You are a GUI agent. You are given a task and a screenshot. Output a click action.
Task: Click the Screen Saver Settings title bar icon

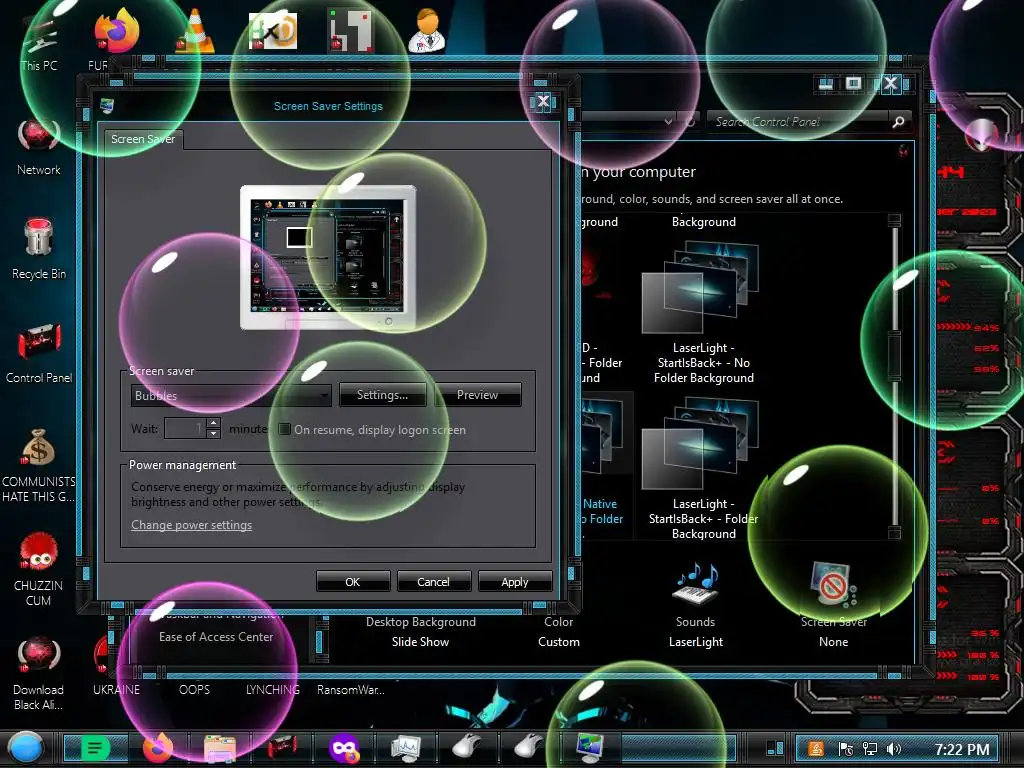pos(106,105)
